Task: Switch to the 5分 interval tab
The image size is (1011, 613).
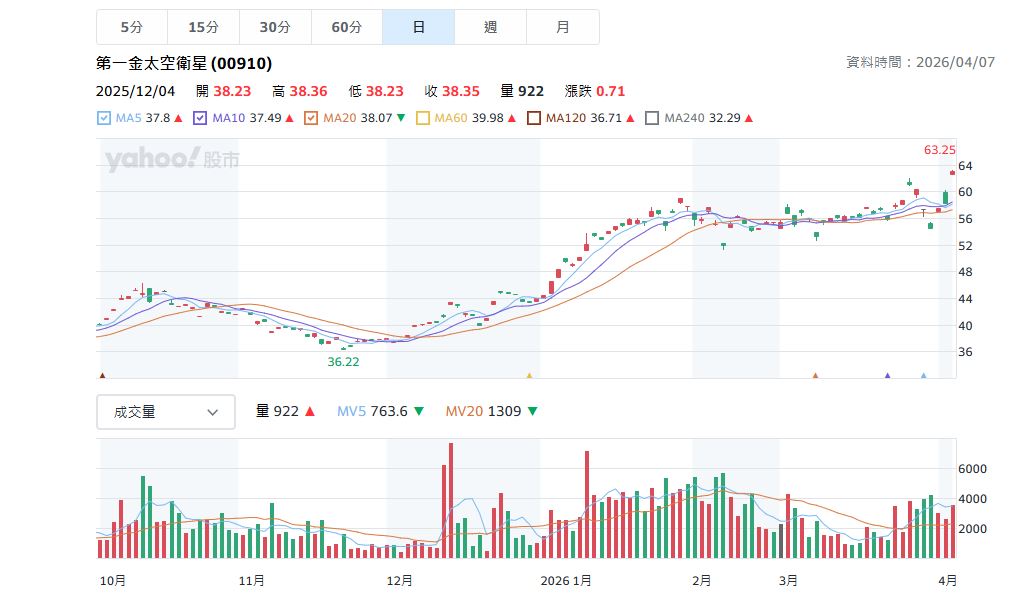Action: (x=131, y=27)
